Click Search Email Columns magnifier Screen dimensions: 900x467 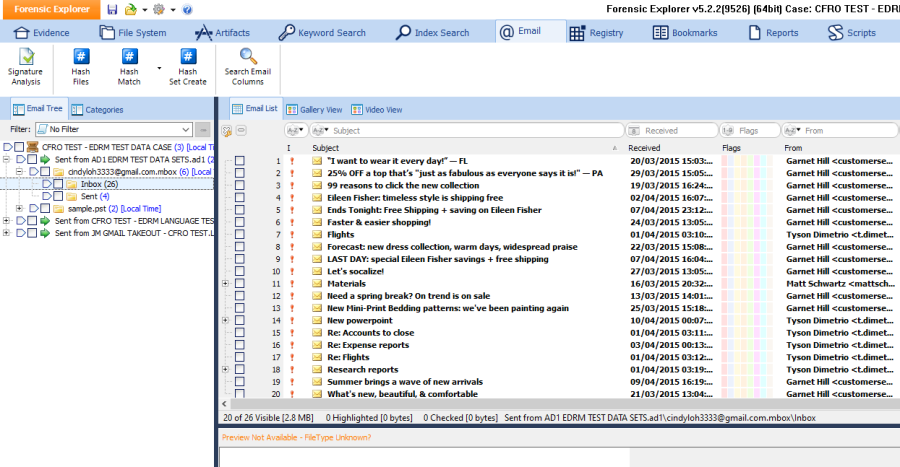tap(250, 58)
